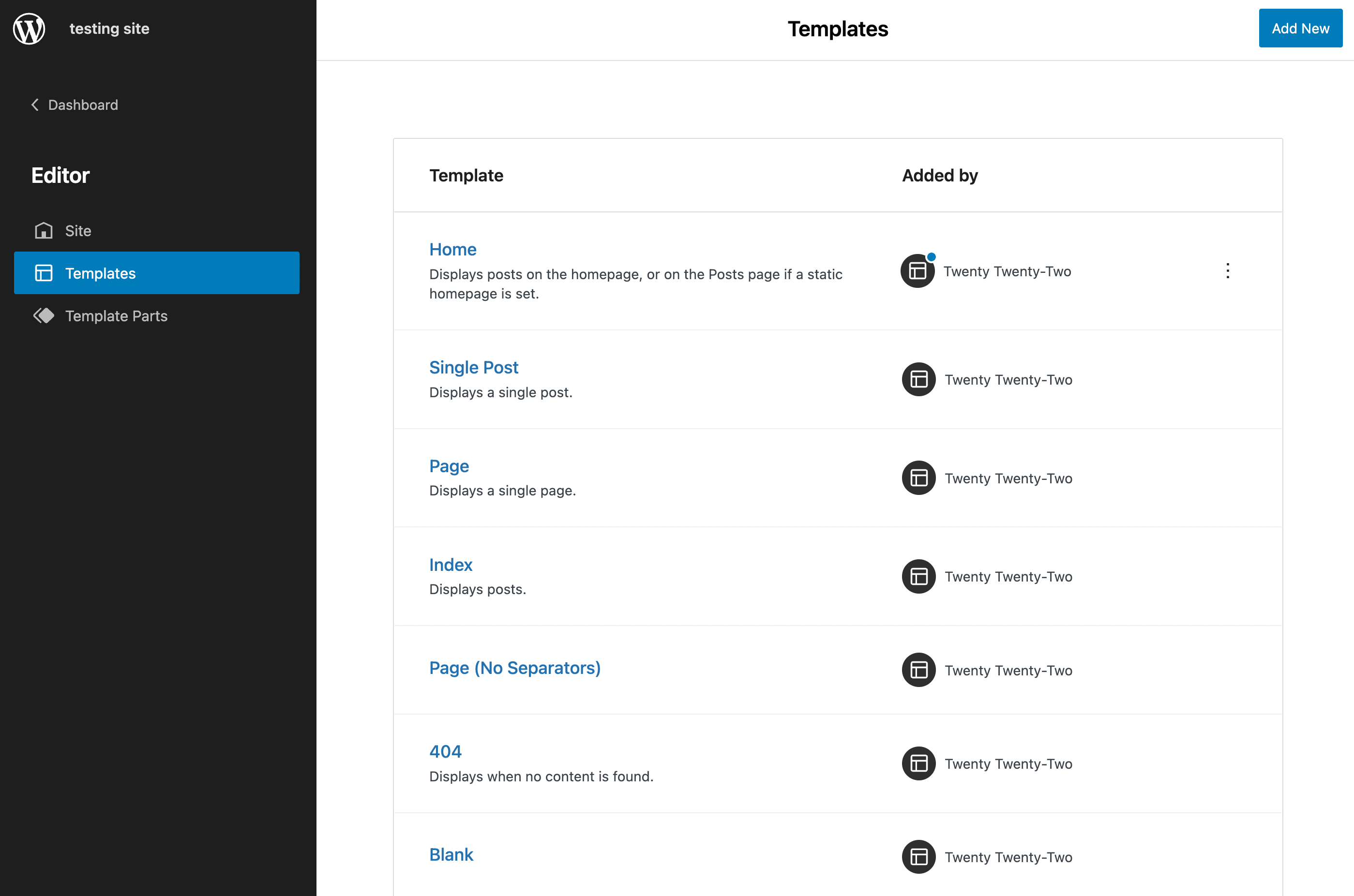Go back via the Dashboard chevron
The width and height of the screenshot is (1354, 896).
35,105
